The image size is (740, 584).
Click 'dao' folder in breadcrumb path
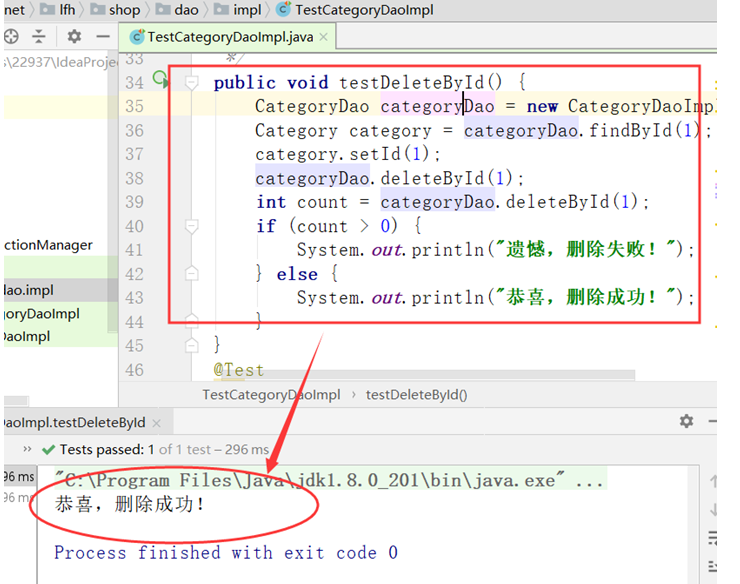[x=177, y=9]
